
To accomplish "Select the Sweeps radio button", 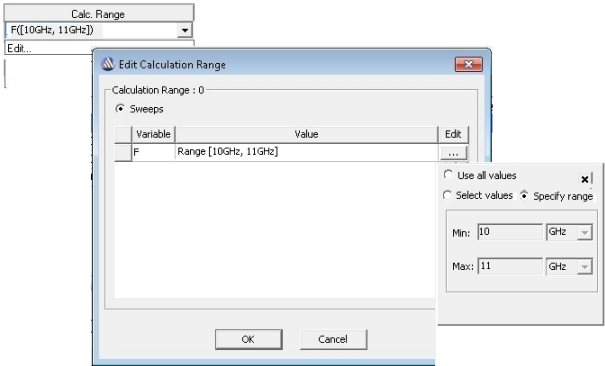I will pos(120,109).
